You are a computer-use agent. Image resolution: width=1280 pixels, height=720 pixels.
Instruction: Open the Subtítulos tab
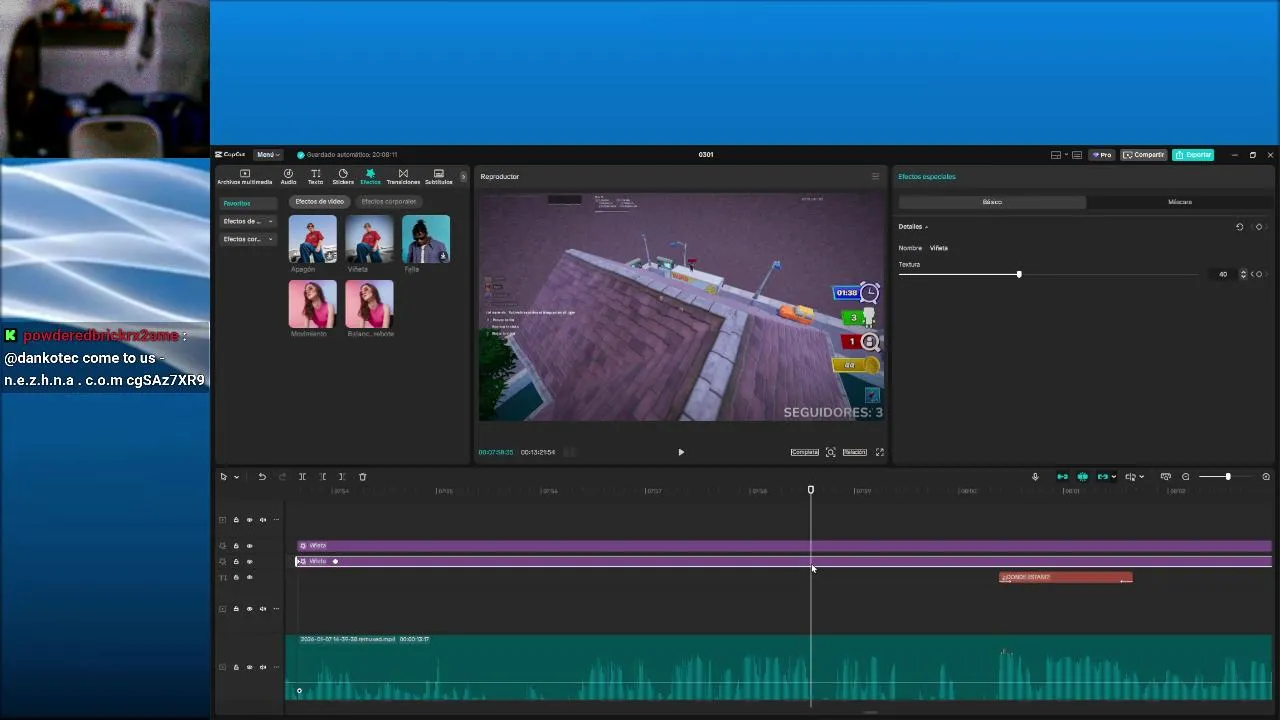pyautogui.click(x=438, y=177)
